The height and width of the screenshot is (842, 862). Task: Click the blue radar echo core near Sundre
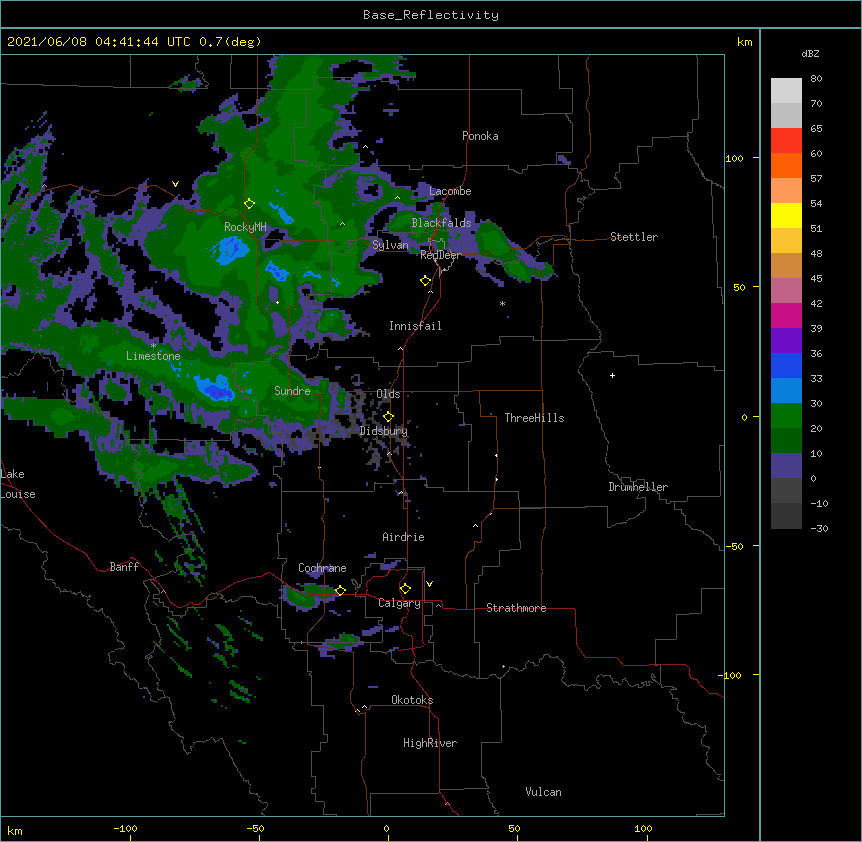coord(214,387)
